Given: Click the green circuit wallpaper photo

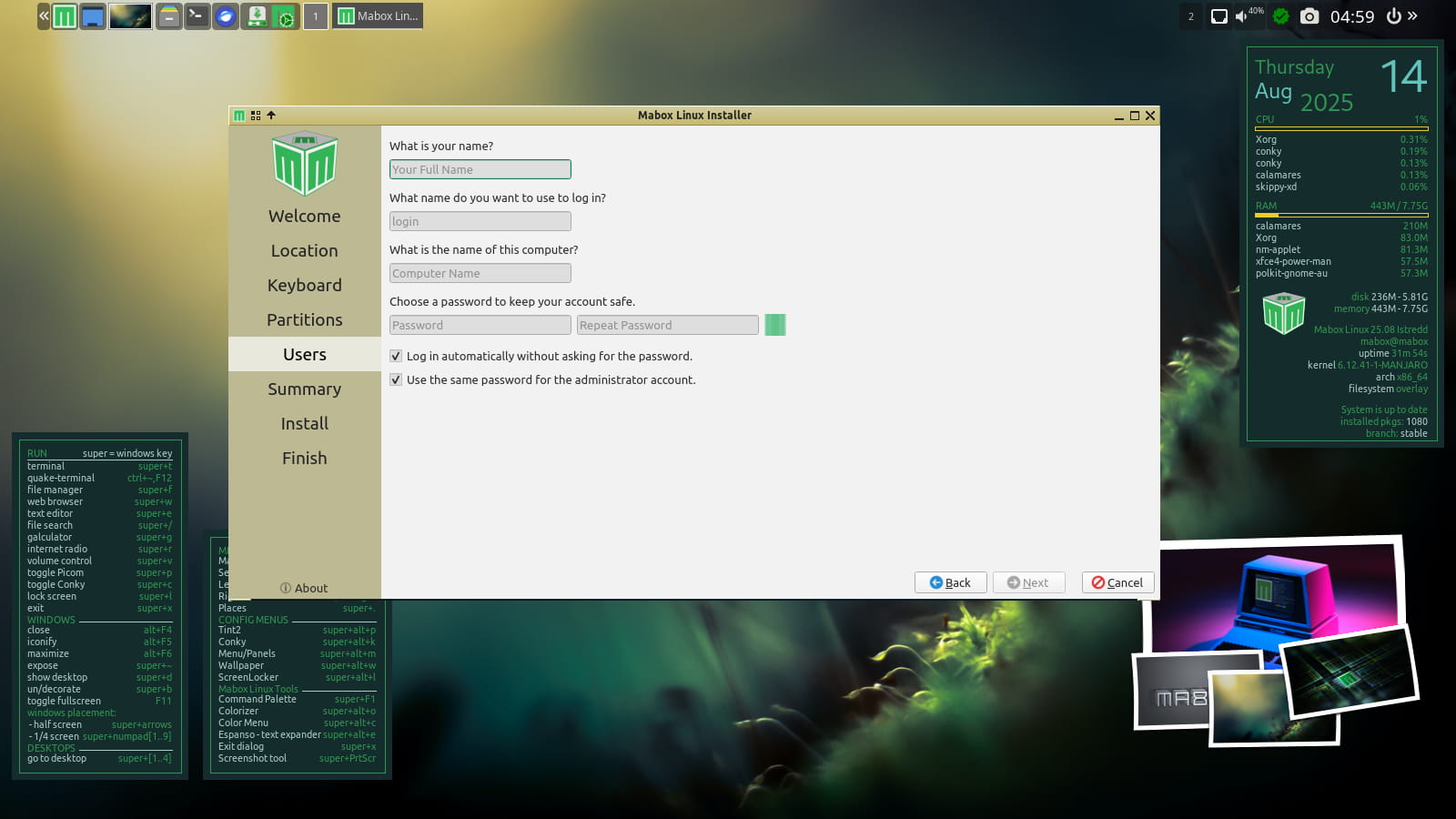Looking at the screenshot, I should pyautogui.click(x=1349, y=672).
